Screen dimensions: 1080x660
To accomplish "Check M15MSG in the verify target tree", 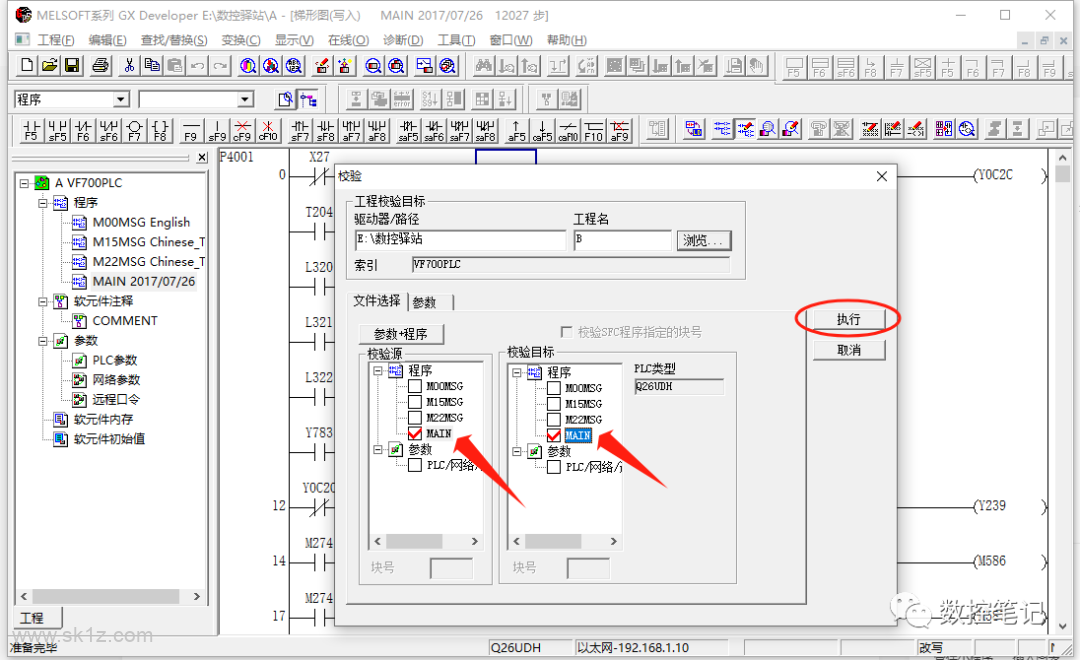I will tap(554, 404).
